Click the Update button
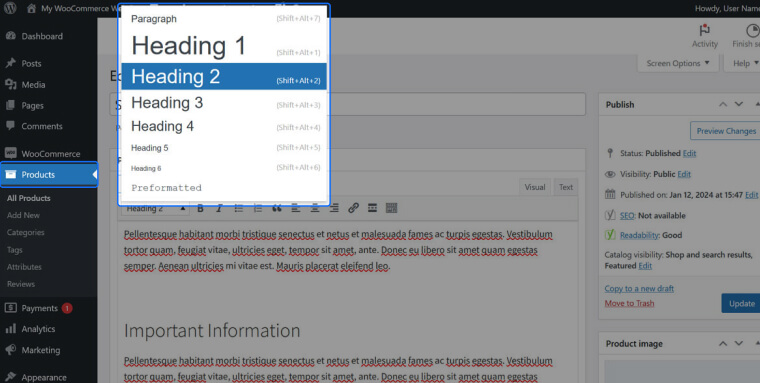 coord(742,303)
